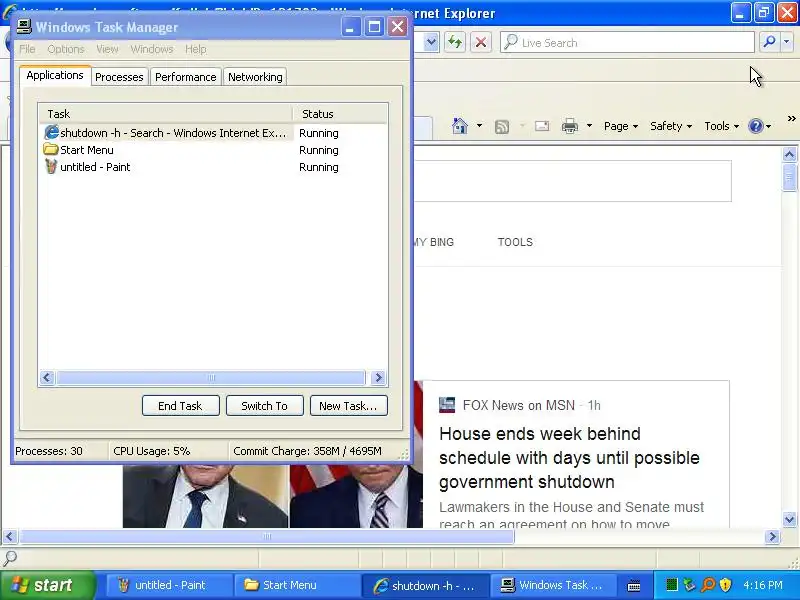Select the untitled - Paint task row
This screenshot has height=600, width=800.
coord(213,167)
